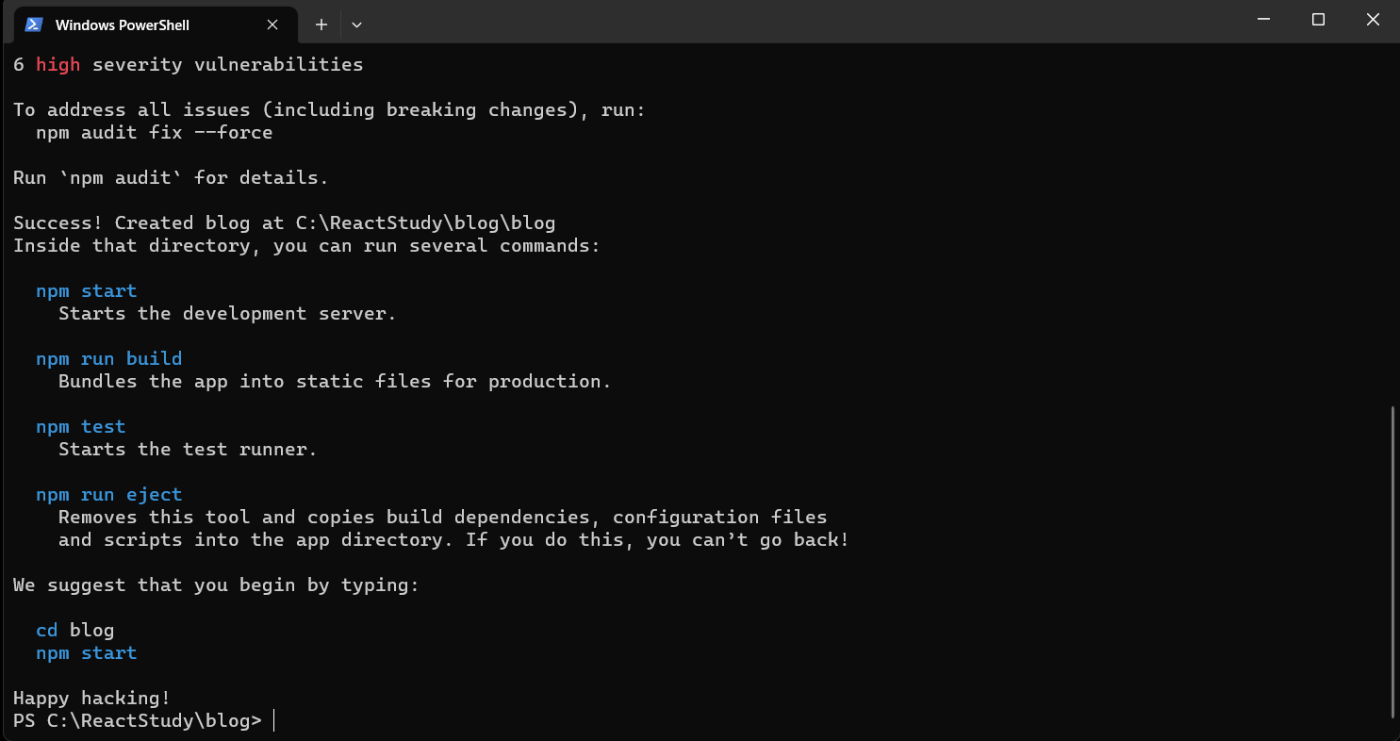Viewport: 1400px width, 741px height.
Task: Click empty title bar area beside the tabs
Action: (800, 22)
